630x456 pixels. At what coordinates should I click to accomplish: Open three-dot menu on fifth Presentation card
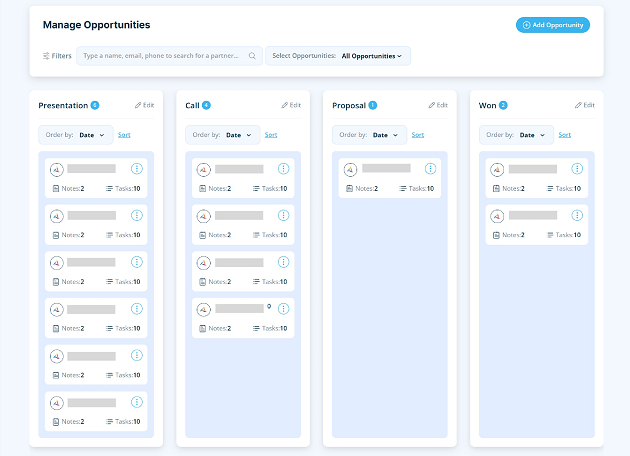137,355
